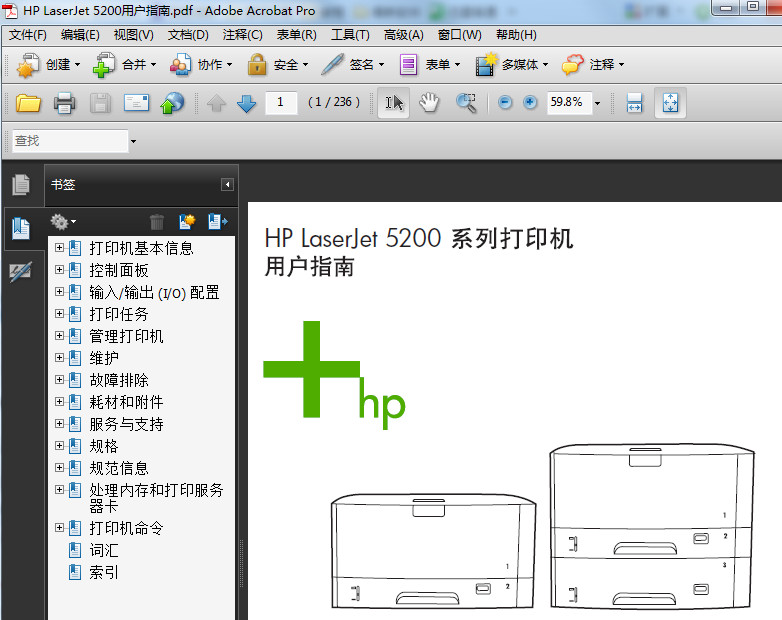Select the 索引 bookmark
Image resolution: width=782 pixels, height=620 pixels.
click(x=104, y=572)
